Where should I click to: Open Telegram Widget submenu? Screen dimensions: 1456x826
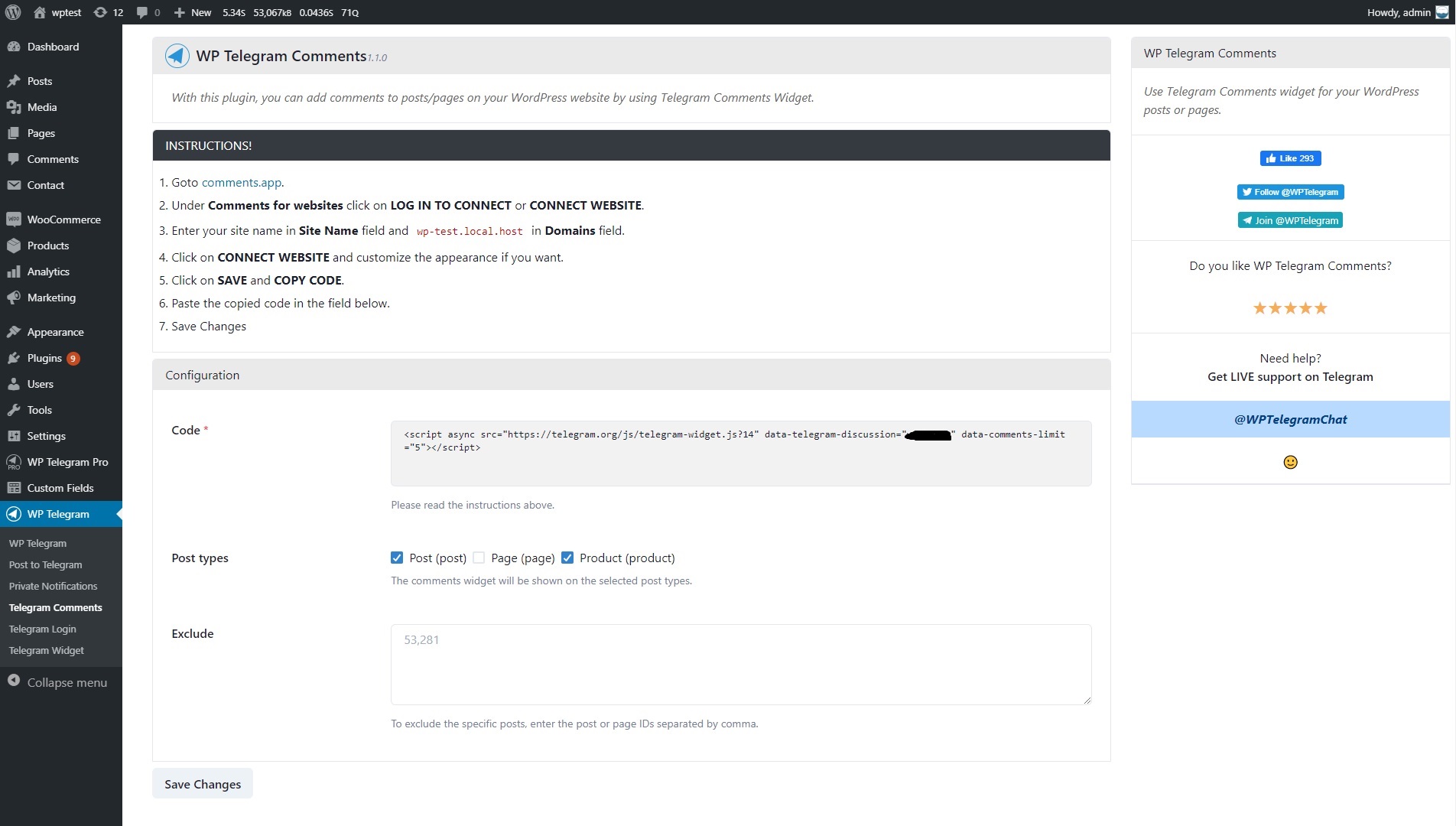click(x=46, y=650)
